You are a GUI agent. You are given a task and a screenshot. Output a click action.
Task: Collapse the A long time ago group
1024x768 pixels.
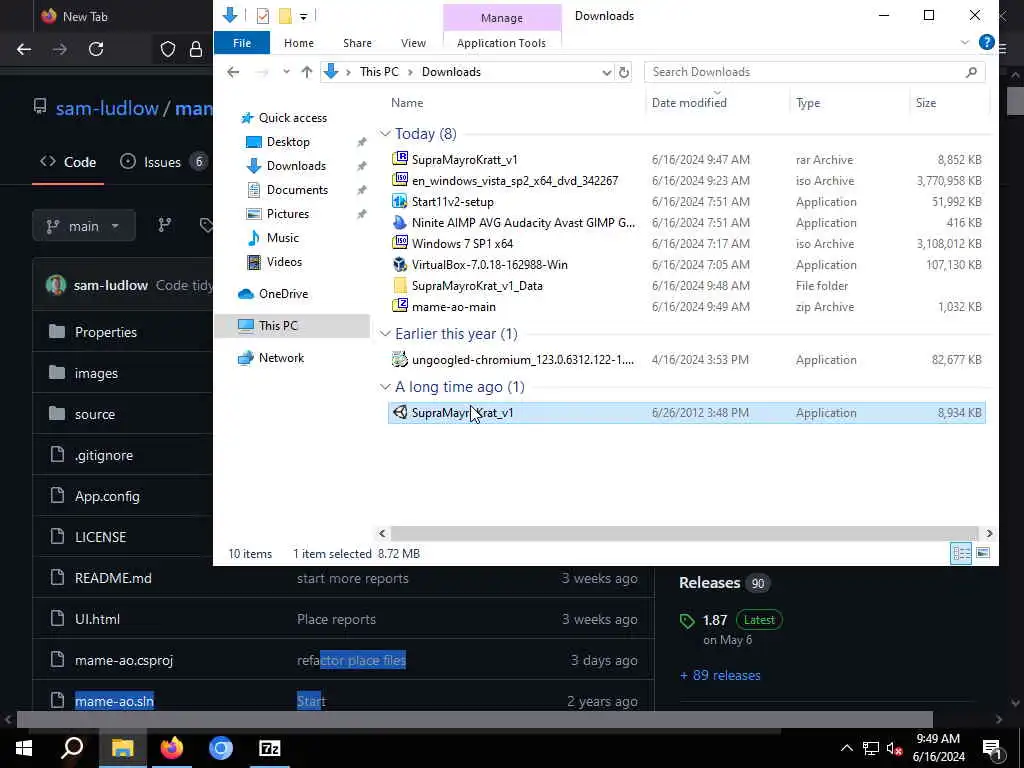385,387
